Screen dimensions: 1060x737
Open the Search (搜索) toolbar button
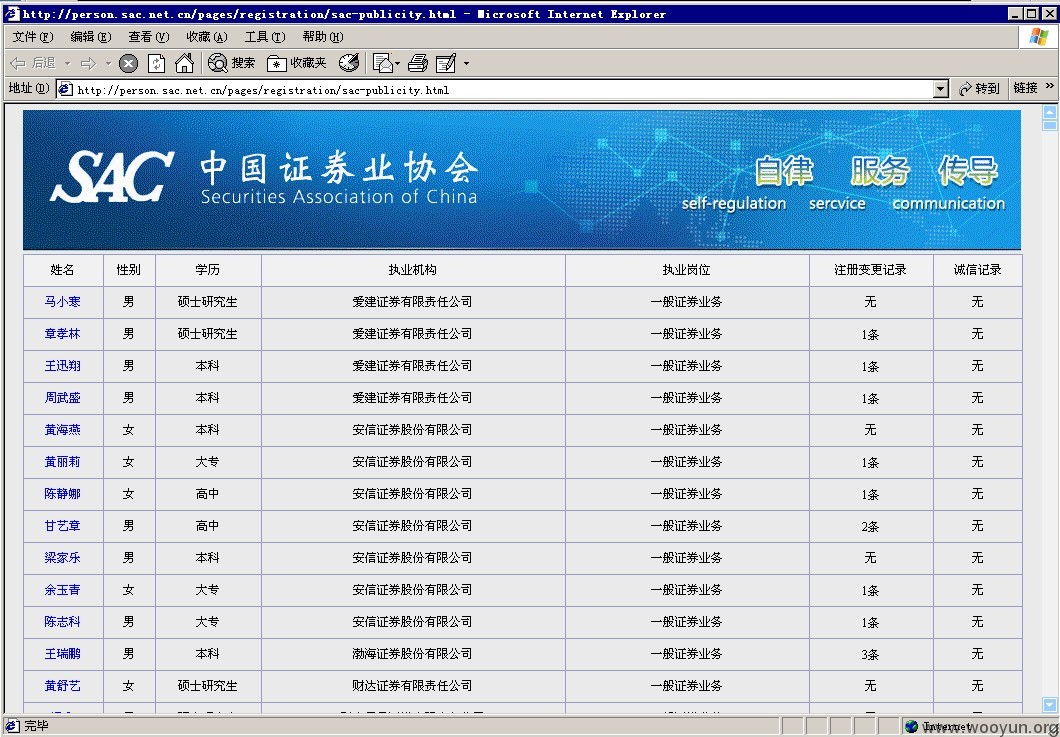click(231, 64)
